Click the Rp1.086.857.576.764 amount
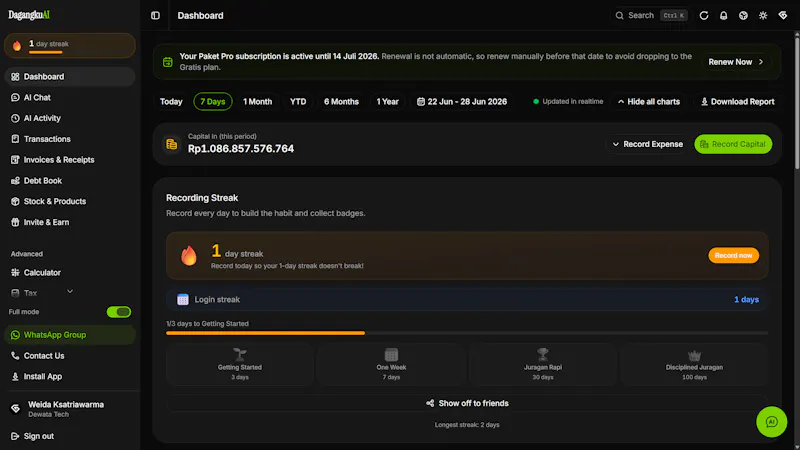This screenshot has height=450, width=800. [x=241, y=148]
